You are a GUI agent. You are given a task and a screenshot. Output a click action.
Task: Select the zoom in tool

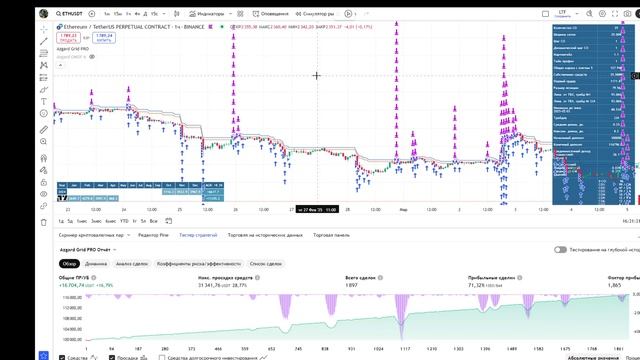44,142
